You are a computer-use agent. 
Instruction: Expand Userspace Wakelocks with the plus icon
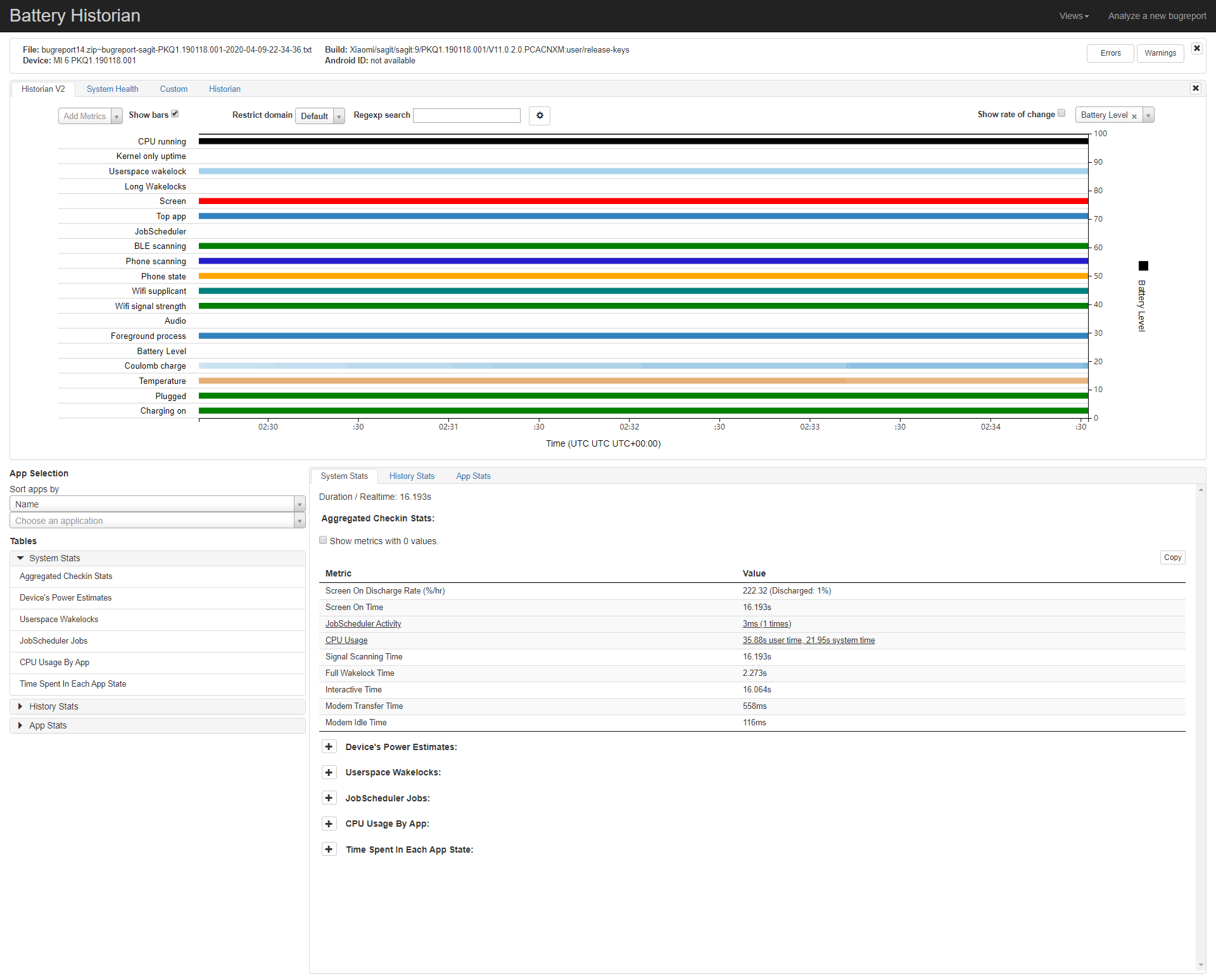[329, 772]
